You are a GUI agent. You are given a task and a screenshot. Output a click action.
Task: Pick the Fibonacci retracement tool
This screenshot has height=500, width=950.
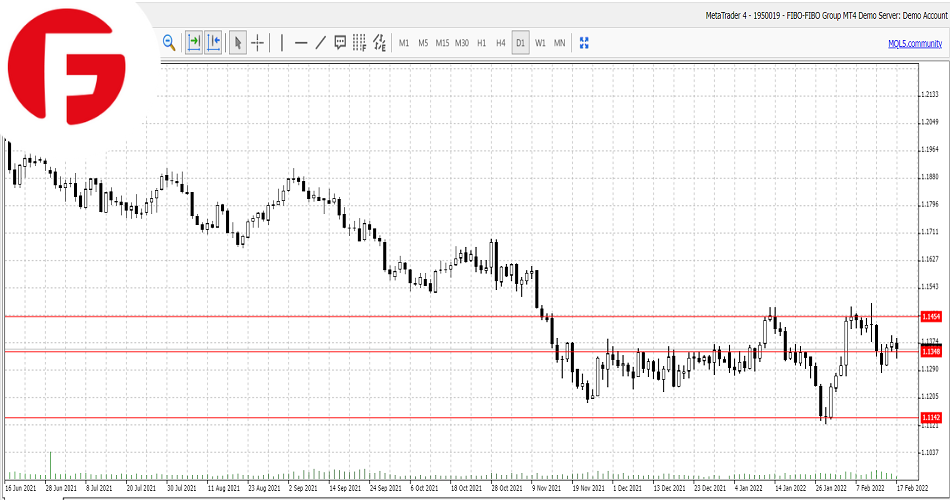359,42
